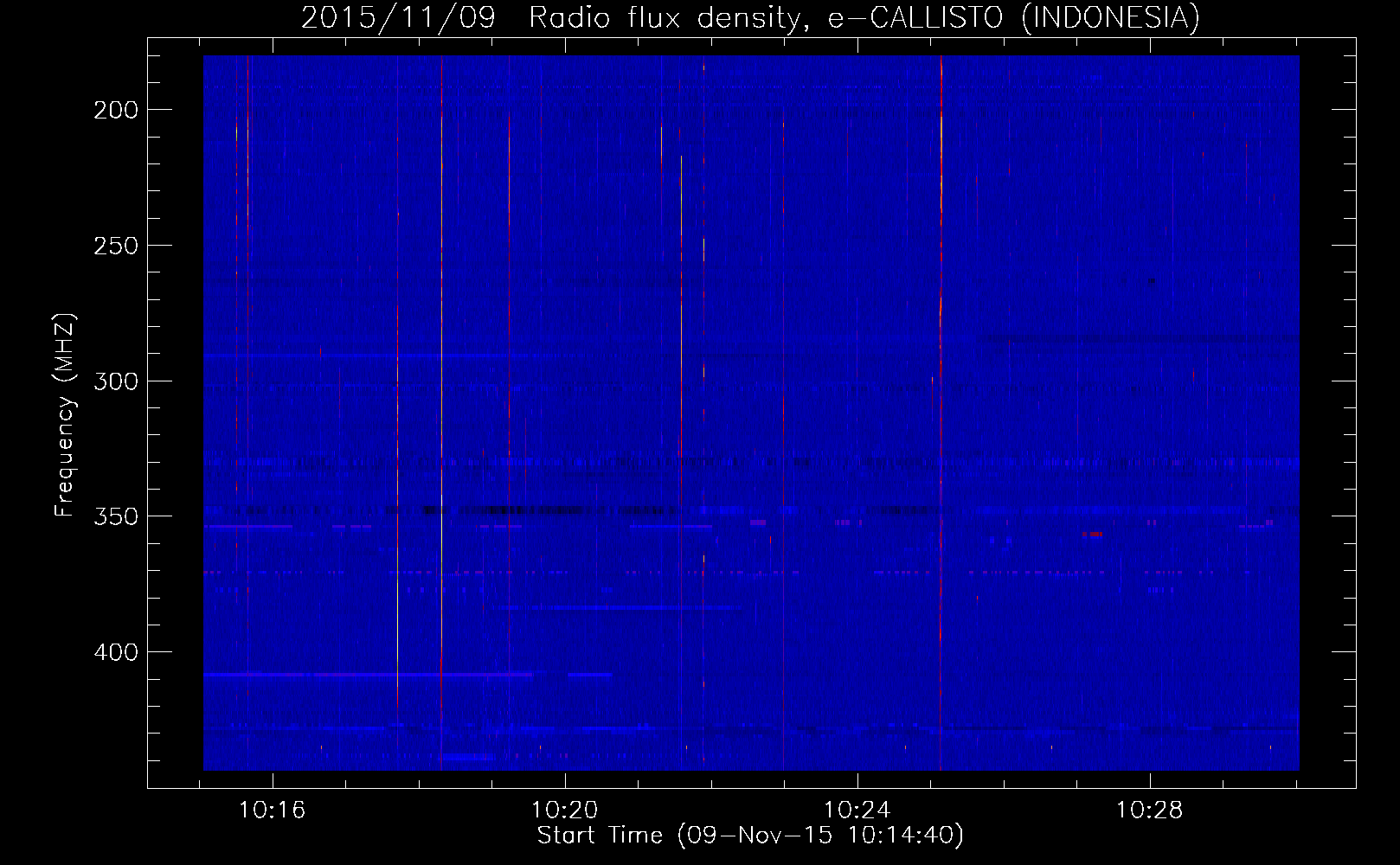Screen dimensions: 1400x865
Task: Click the 350 frequency tick label
Action: [116, 516]
